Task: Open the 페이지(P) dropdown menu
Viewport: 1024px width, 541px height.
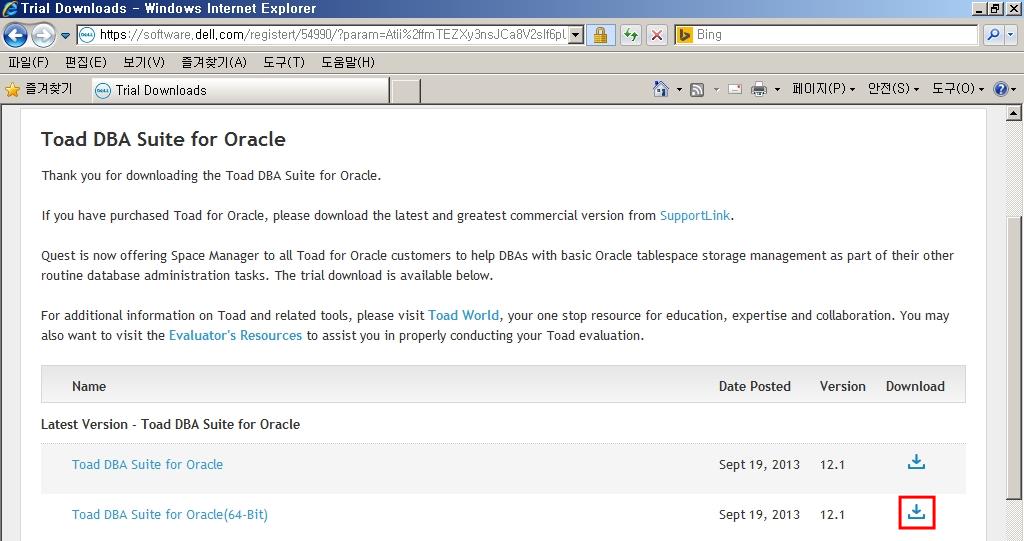Action: coord(823,89)
